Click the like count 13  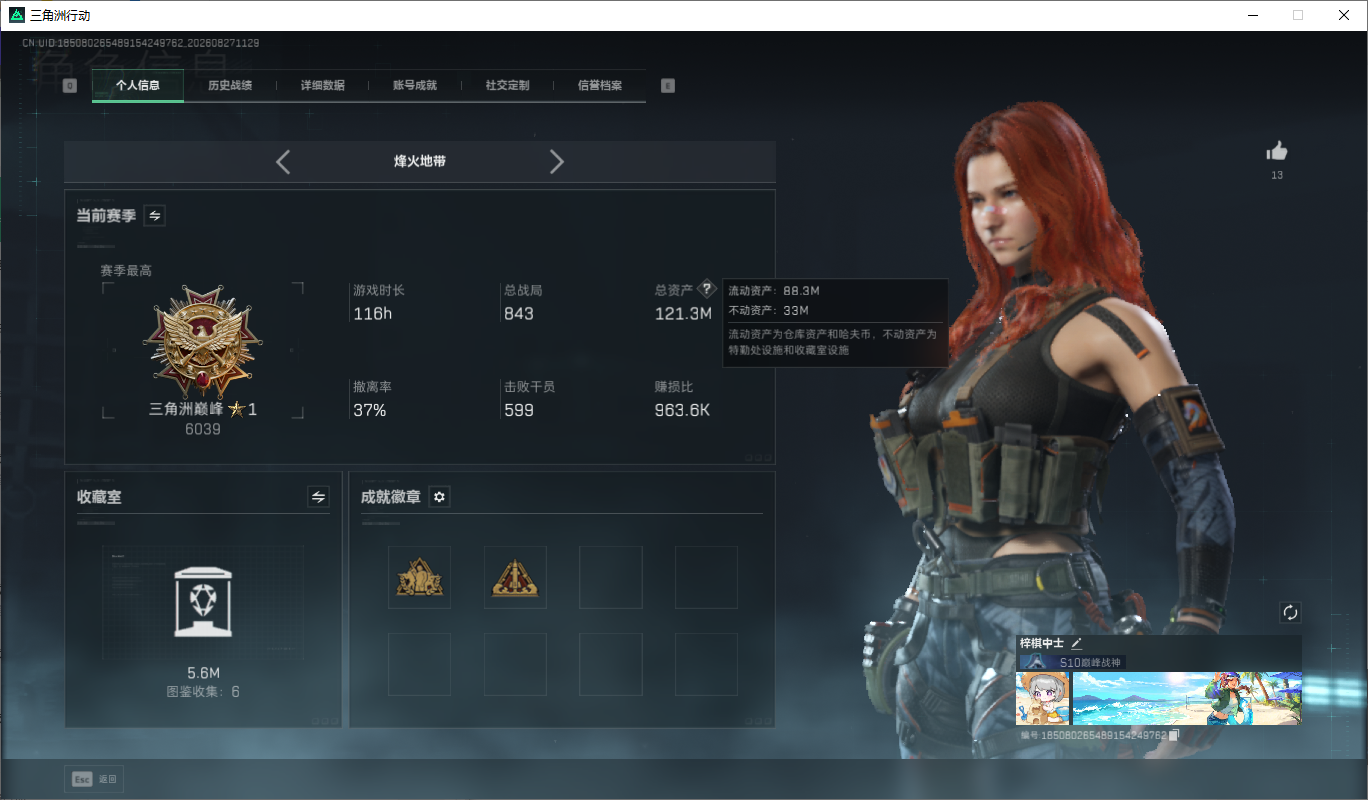tap(1277, 176)
